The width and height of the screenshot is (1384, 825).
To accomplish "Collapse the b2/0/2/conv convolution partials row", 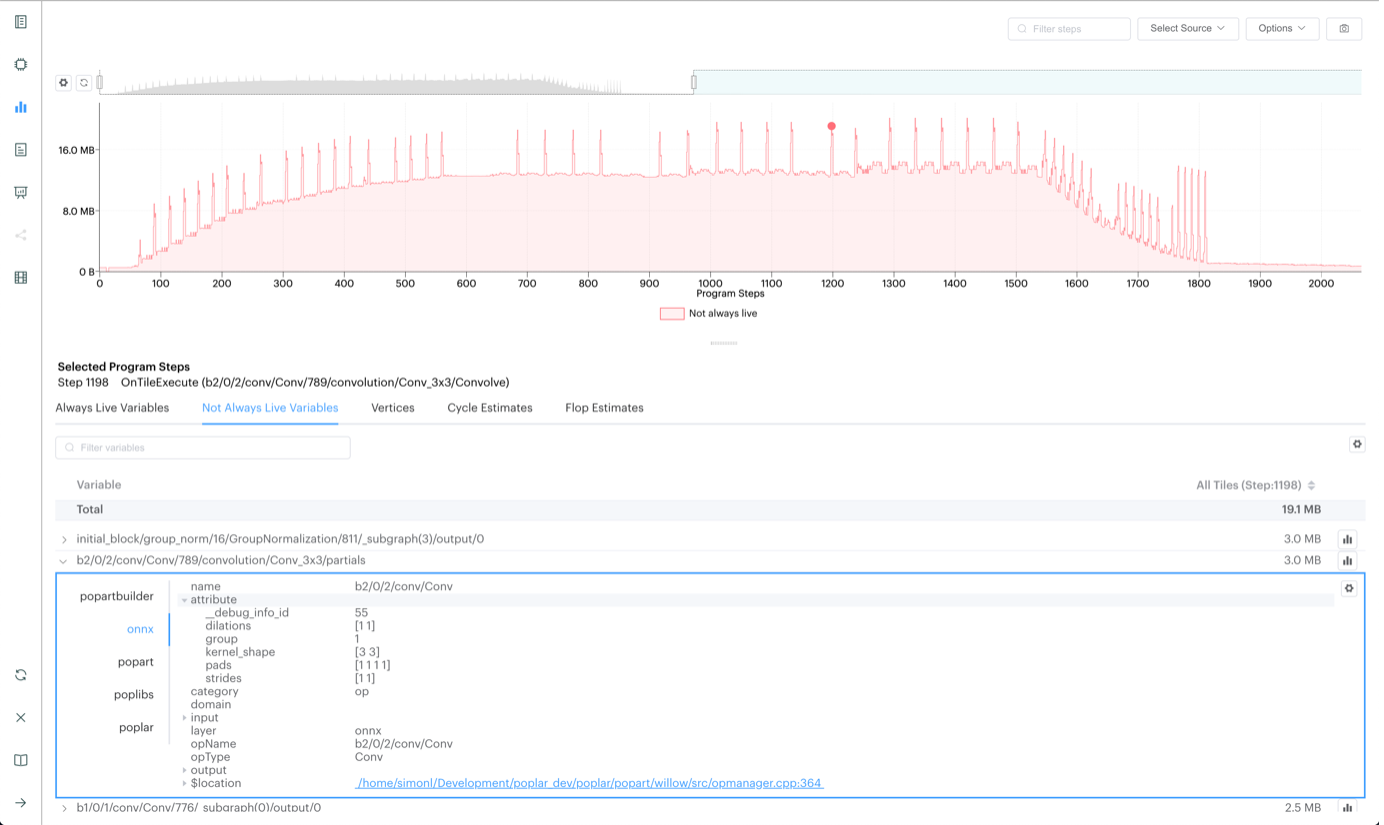I will [x=63, y=560].
